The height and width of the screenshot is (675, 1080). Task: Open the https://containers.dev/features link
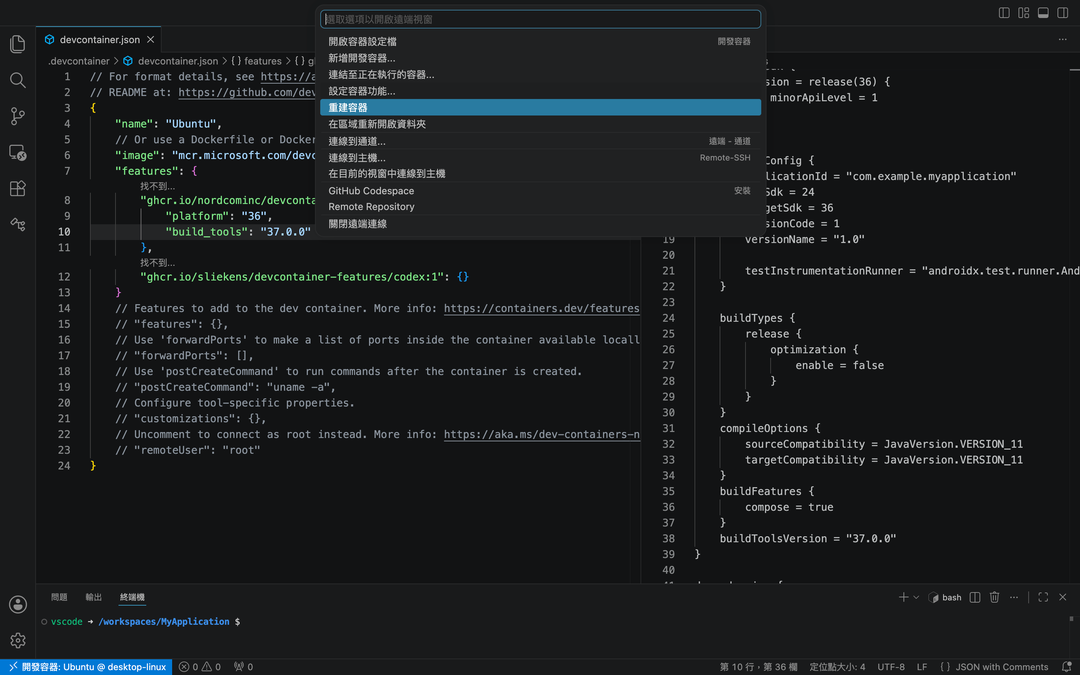point(541,308)
